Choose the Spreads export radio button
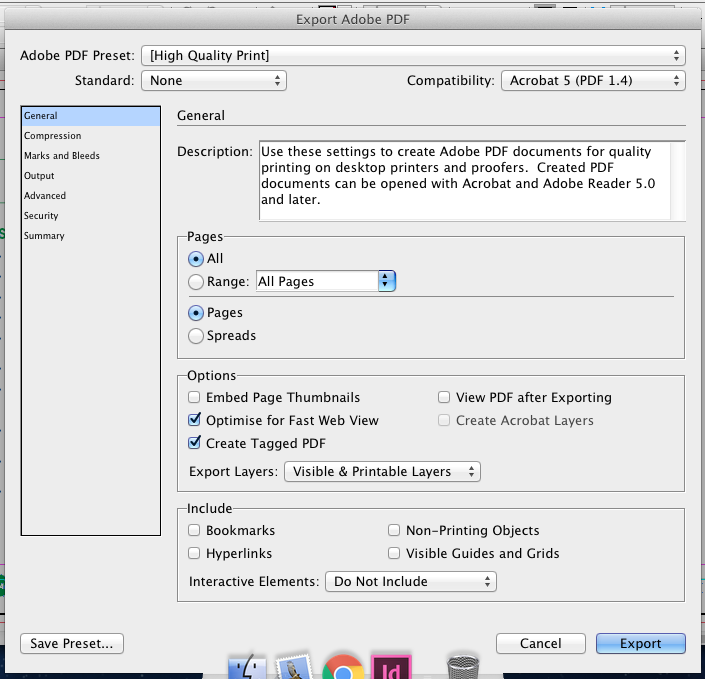Viewport: 705px width, 679px height. (196, 336)
